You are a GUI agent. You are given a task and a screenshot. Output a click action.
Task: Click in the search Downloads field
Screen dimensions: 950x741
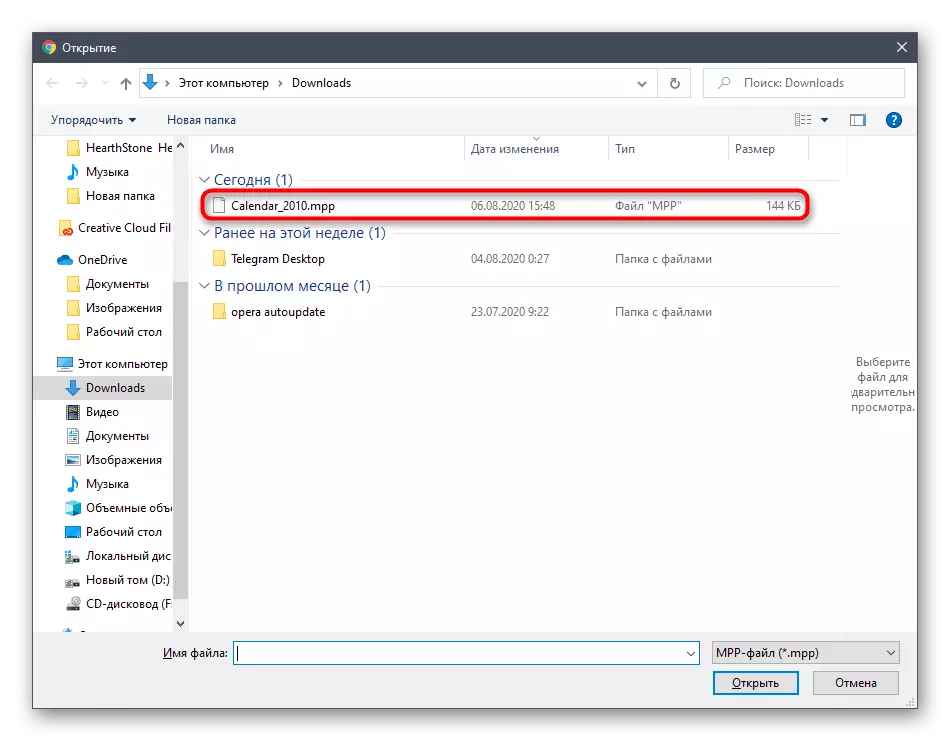803,83
